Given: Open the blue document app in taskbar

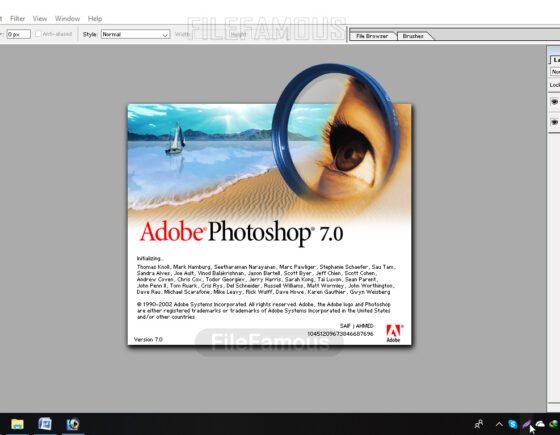Looking at the screenshot, I should (x=45, y=424).
